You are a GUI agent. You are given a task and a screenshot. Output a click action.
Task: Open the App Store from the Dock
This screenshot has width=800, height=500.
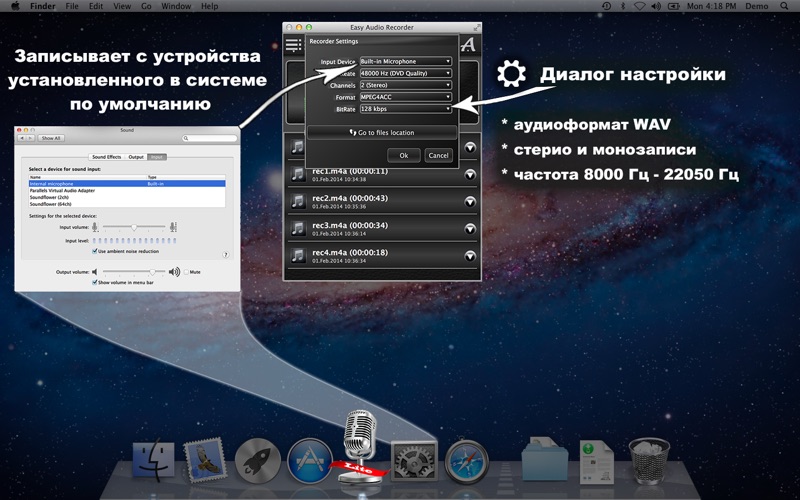point(310,461)
